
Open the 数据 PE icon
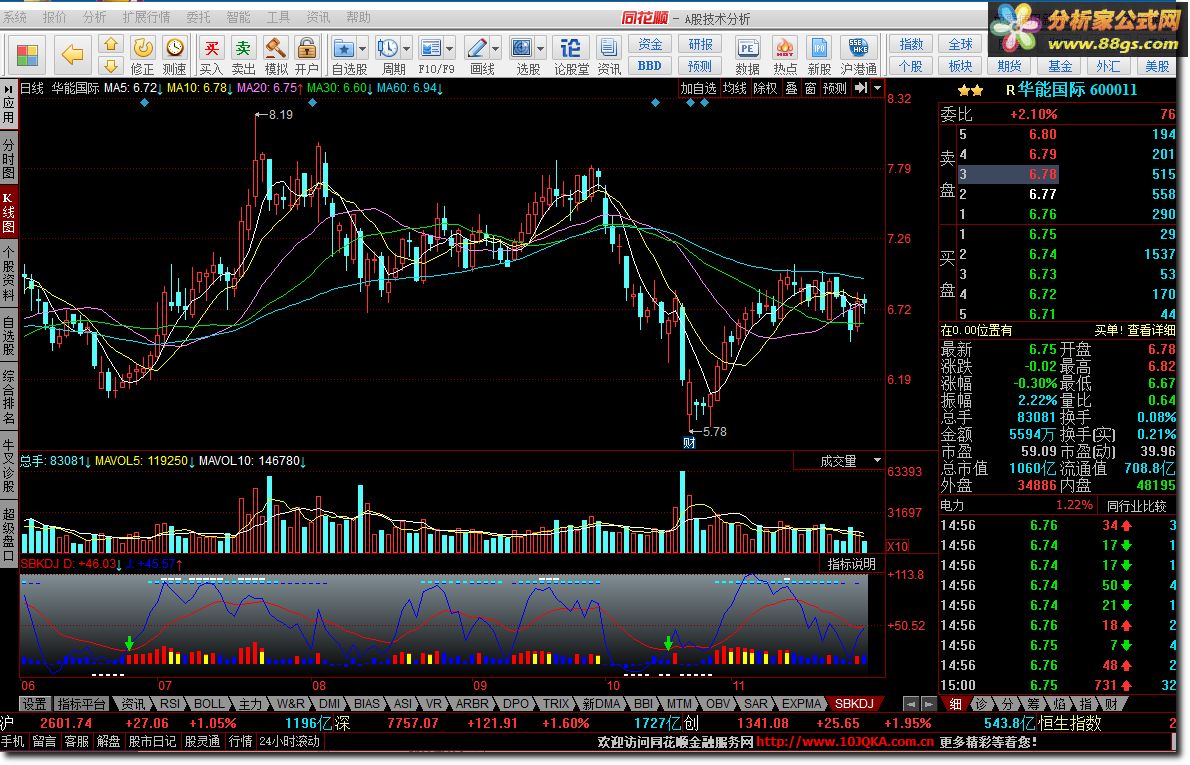pos(748,49)
